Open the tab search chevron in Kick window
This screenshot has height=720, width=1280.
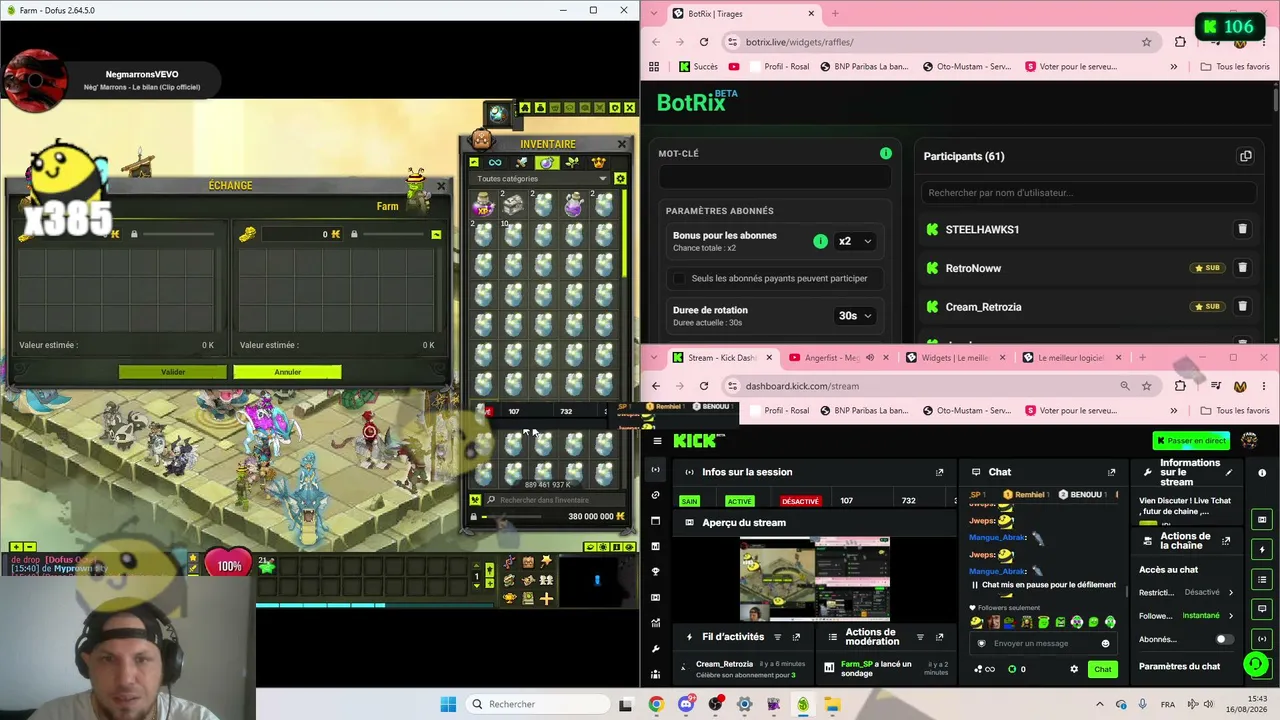point(655,357)
